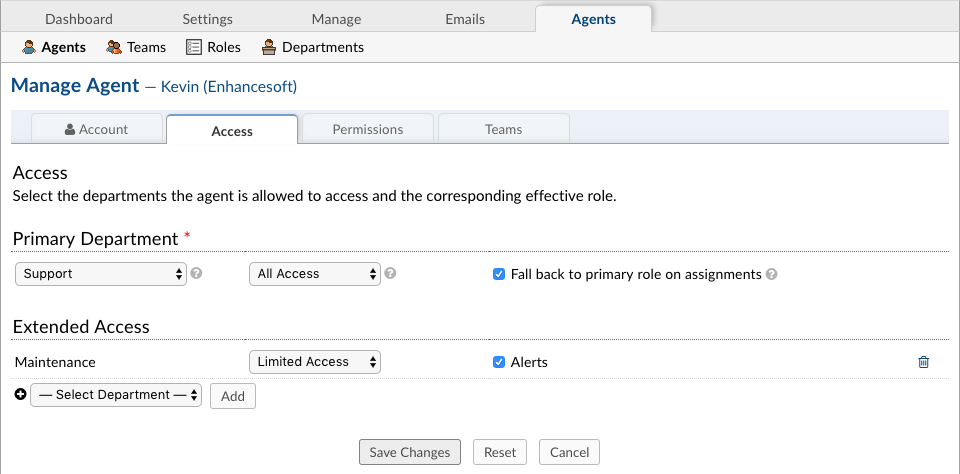Open the Dashboard tab
This screenshot has height=474, width=960.
pos(79,19)
